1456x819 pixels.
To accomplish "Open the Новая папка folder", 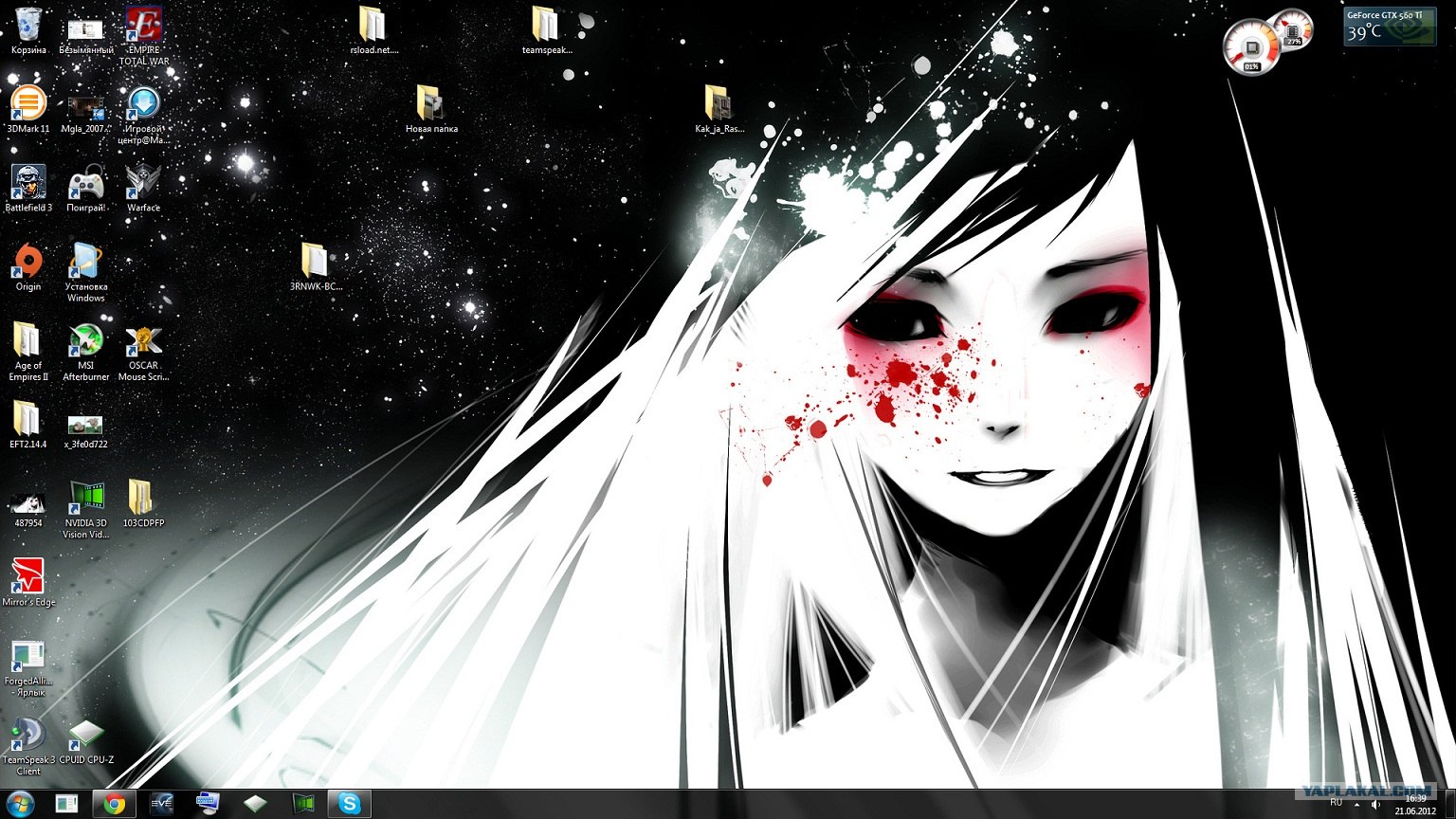I will (x=430, y=104).
